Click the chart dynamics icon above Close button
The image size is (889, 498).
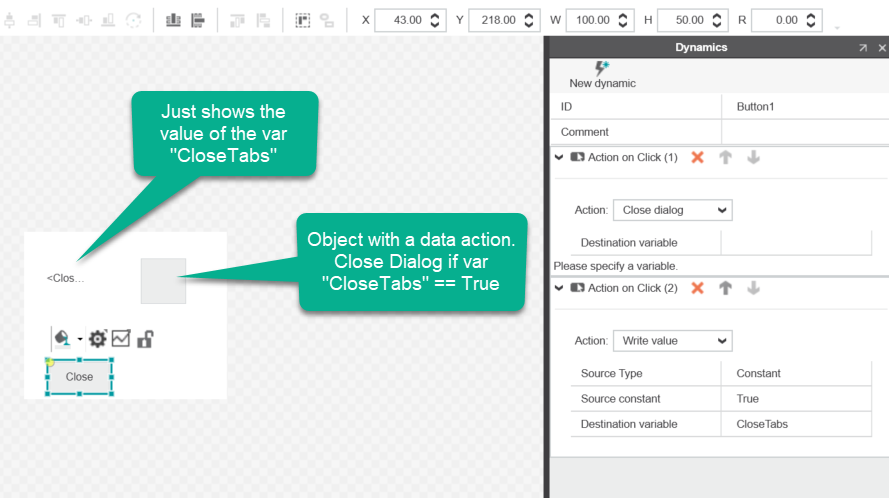[x=121, y=339]
